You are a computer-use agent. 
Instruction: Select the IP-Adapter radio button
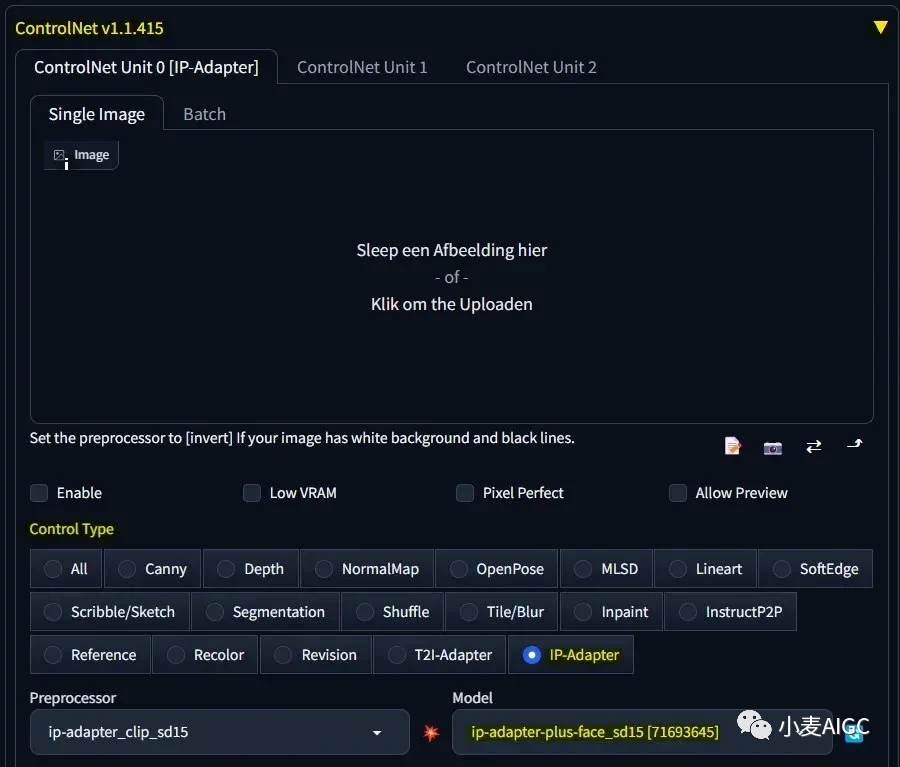click(x=532, y=654)
